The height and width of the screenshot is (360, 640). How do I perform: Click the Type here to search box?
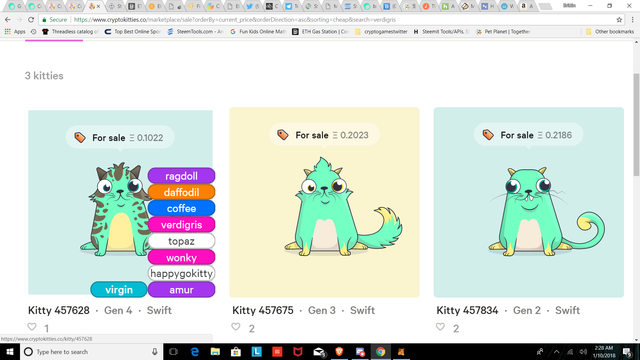click(90, 352)
